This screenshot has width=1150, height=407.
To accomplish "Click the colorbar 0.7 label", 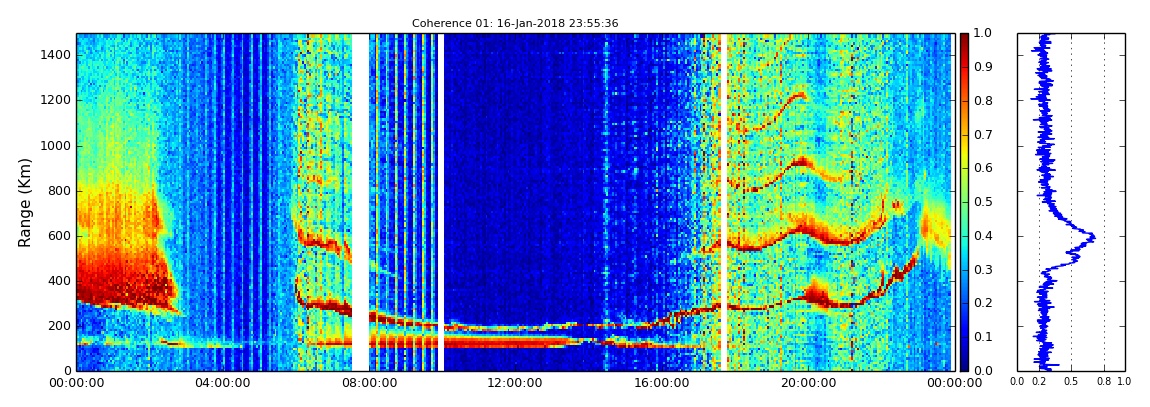I will tap(981, 135).
